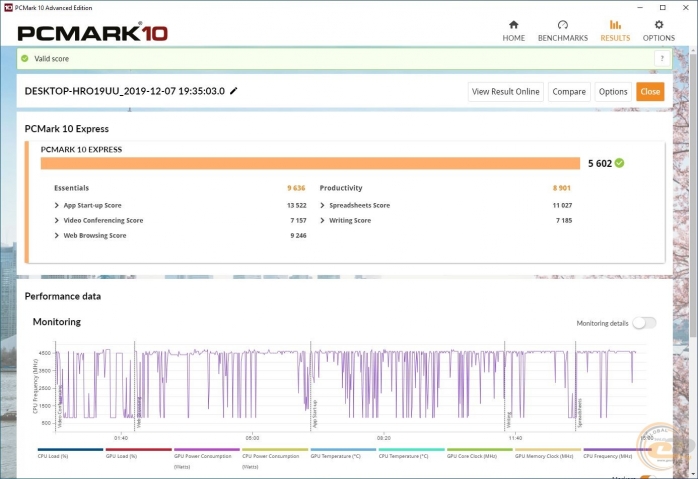The height and width of the screenshot is (479, 698).
Task: Toggle the GPU Temperature legend series
Action: coord(343,453)
